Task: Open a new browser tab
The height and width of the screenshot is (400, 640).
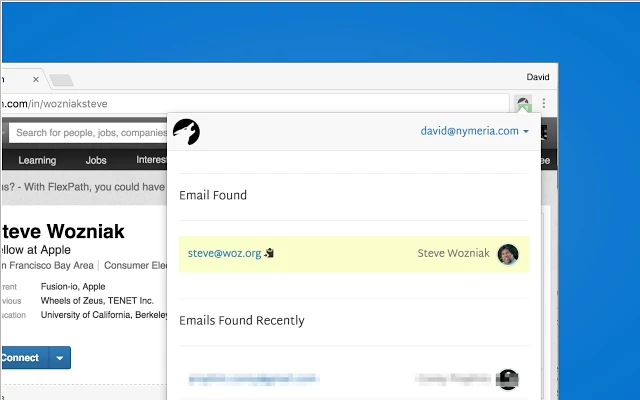Action: [x=61, y=80]
